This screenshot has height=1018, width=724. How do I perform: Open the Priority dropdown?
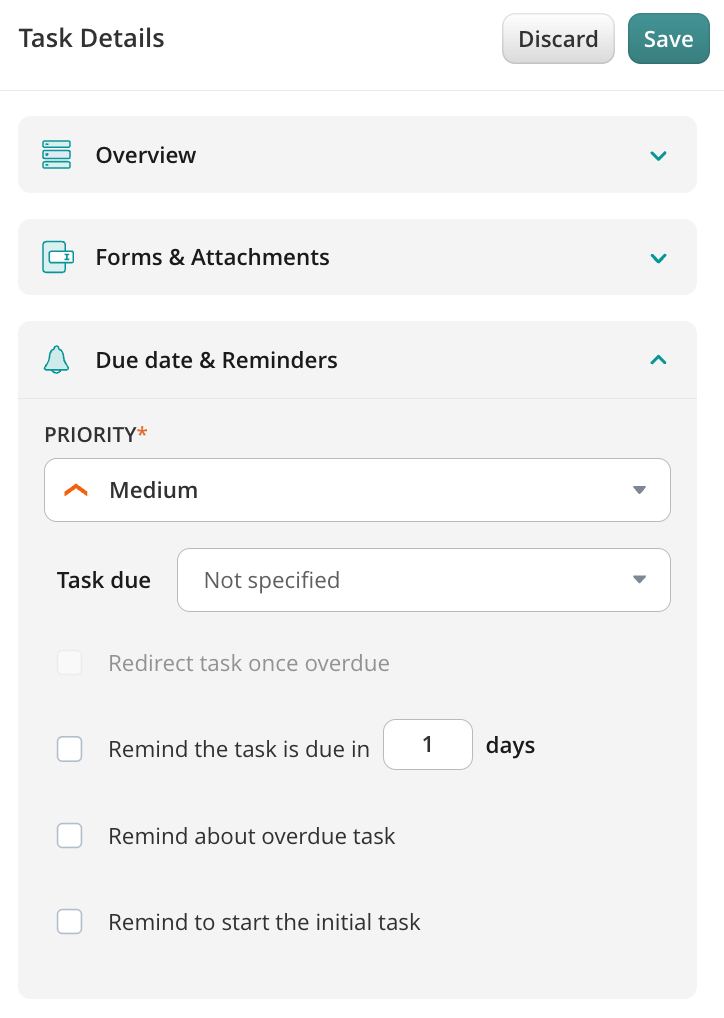pyautogui.click(x=357, y=490)
